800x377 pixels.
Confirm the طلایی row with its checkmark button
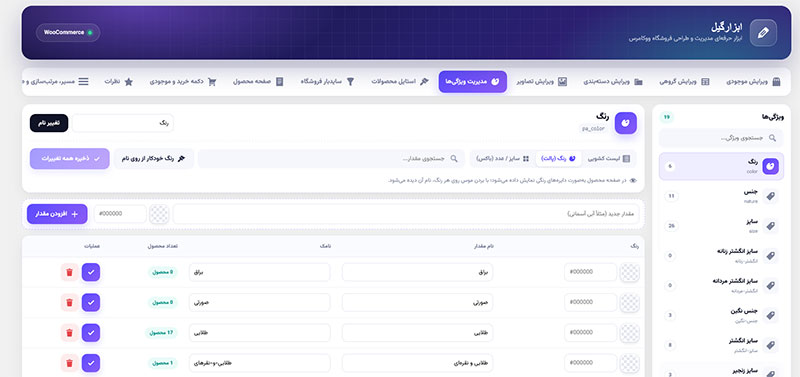coord(91,333)
